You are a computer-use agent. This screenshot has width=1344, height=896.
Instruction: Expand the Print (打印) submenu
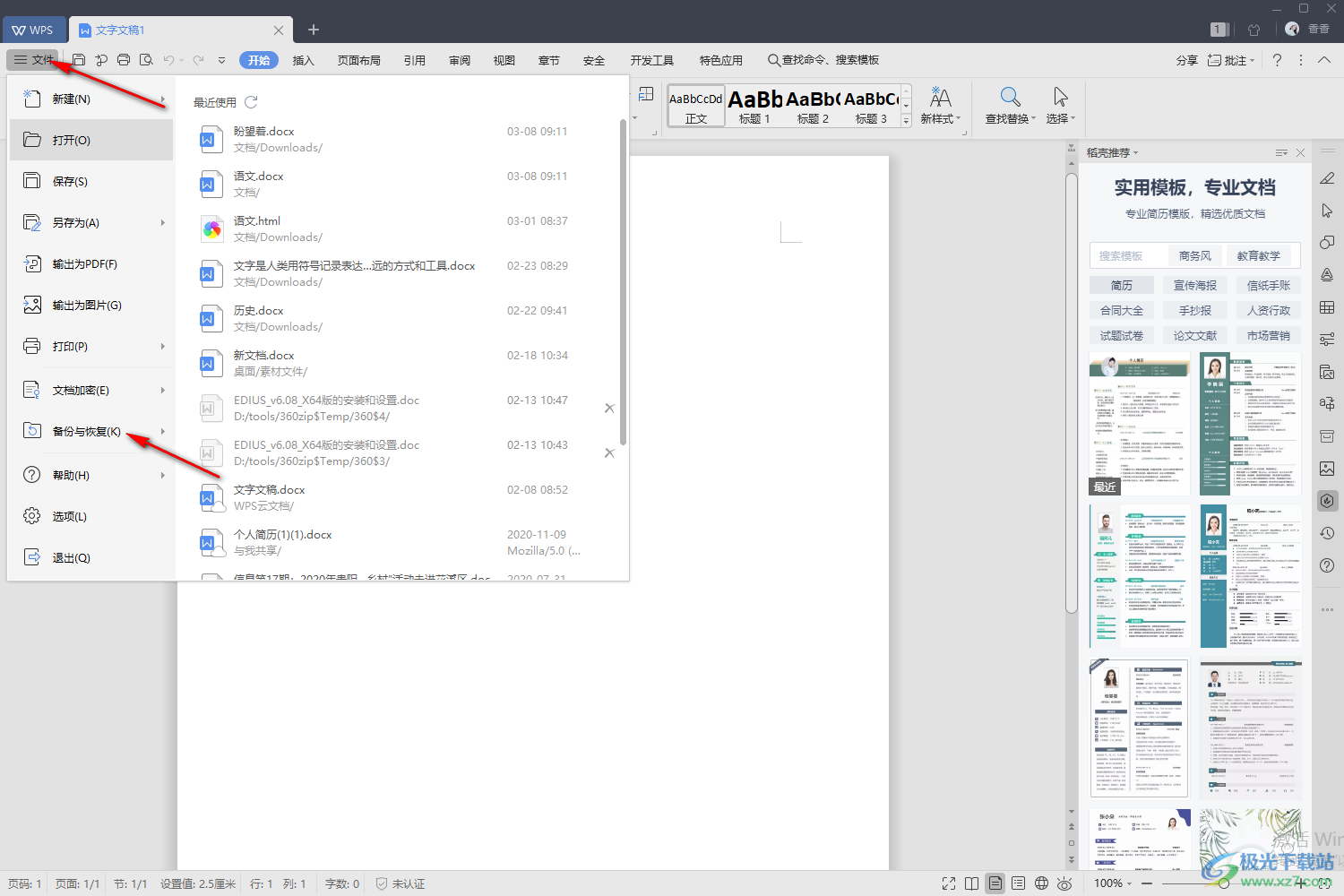coord(163,346)
